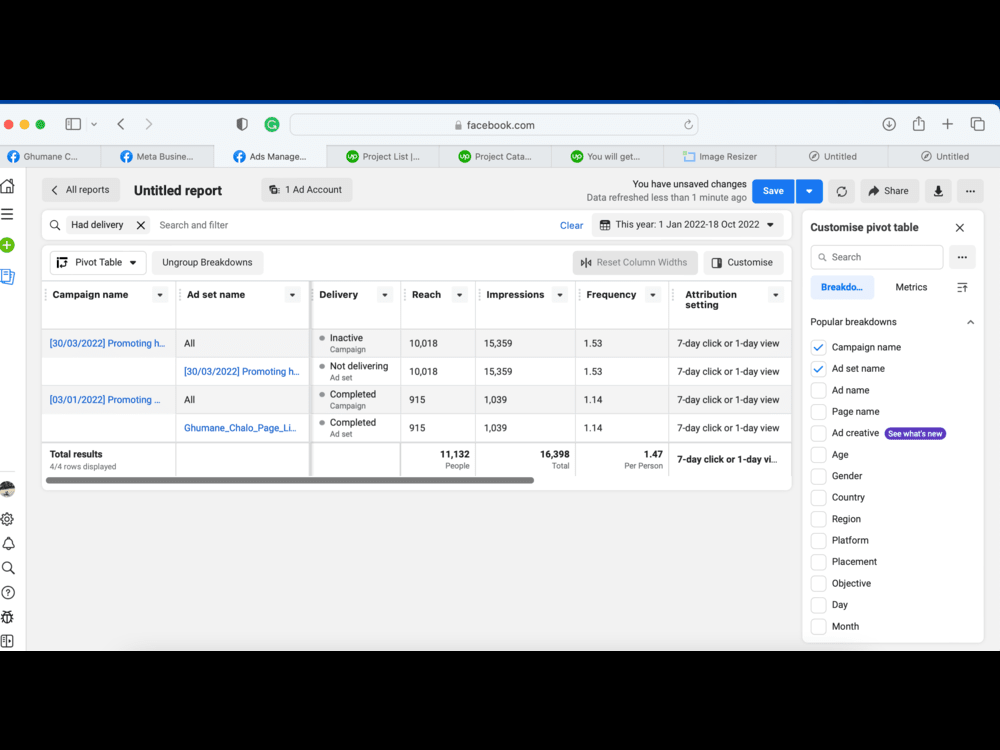This screenshot has height=750, width=1000.
Task: Go back with browser back arrow
Action: coord(121,124)
